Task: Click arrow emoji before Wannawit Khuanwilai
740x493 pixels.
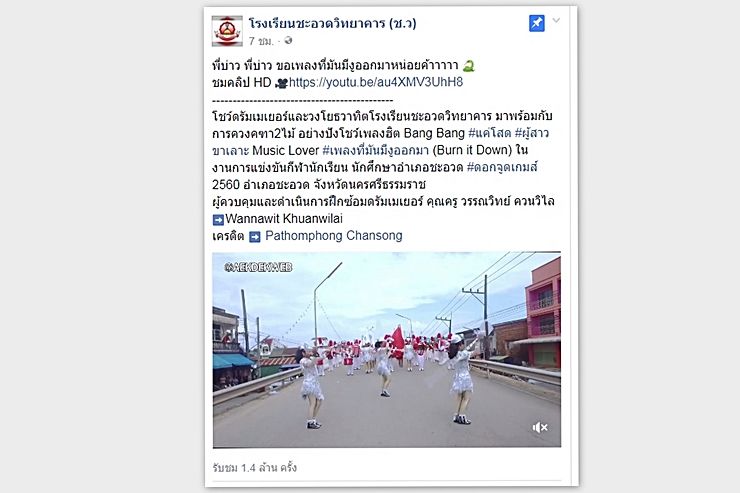Action: pyautogui.click(x=218, y=219)
